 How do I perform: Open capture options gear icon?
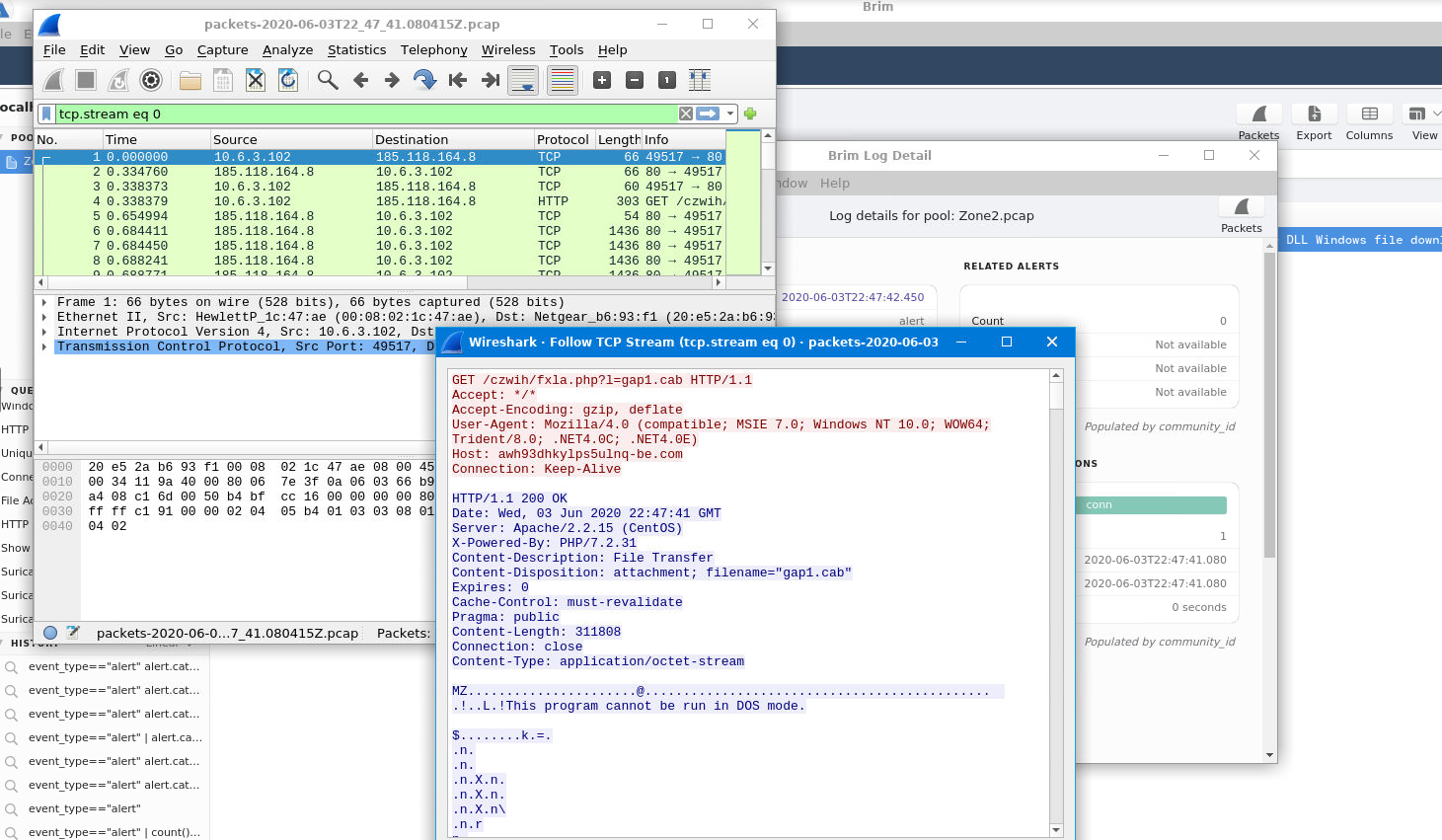click(151, 81)
